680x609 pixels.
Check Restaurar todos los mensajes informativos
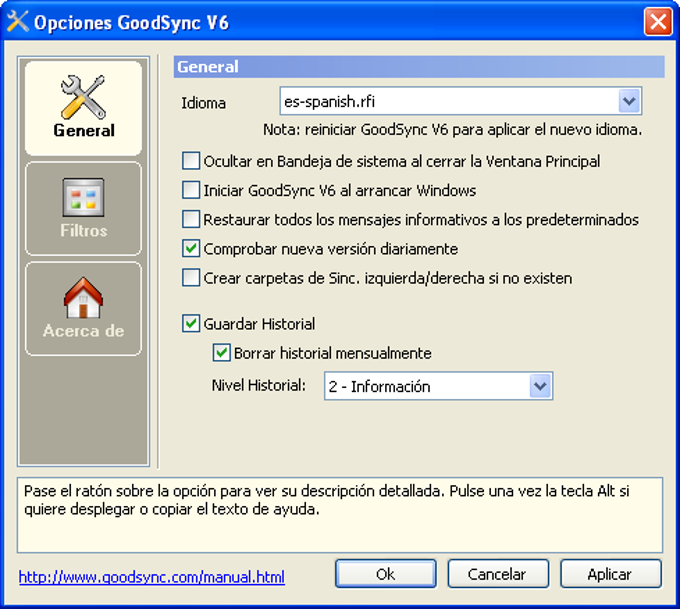(x=191, y=219)
